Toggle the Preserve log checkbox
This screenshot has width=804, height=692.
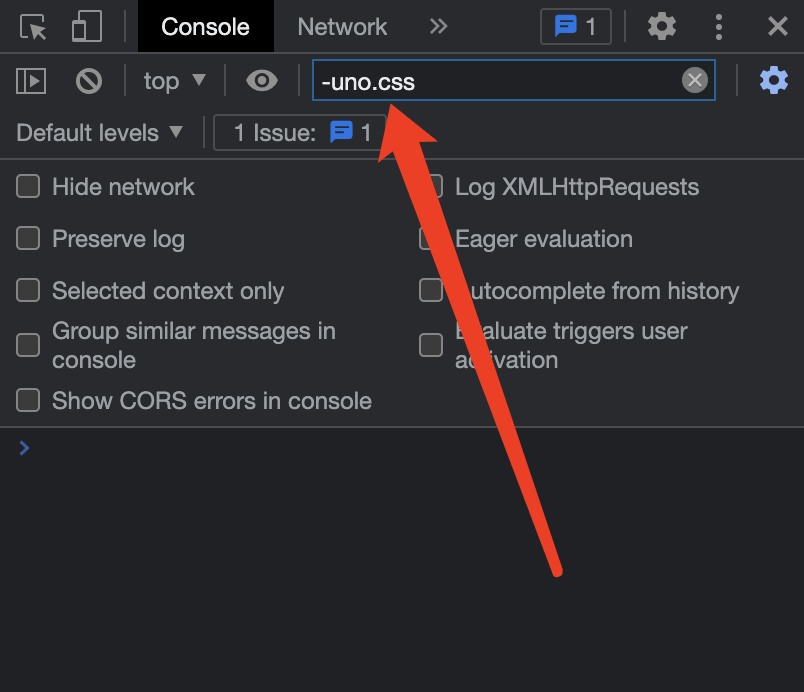[x=28, y=238]
